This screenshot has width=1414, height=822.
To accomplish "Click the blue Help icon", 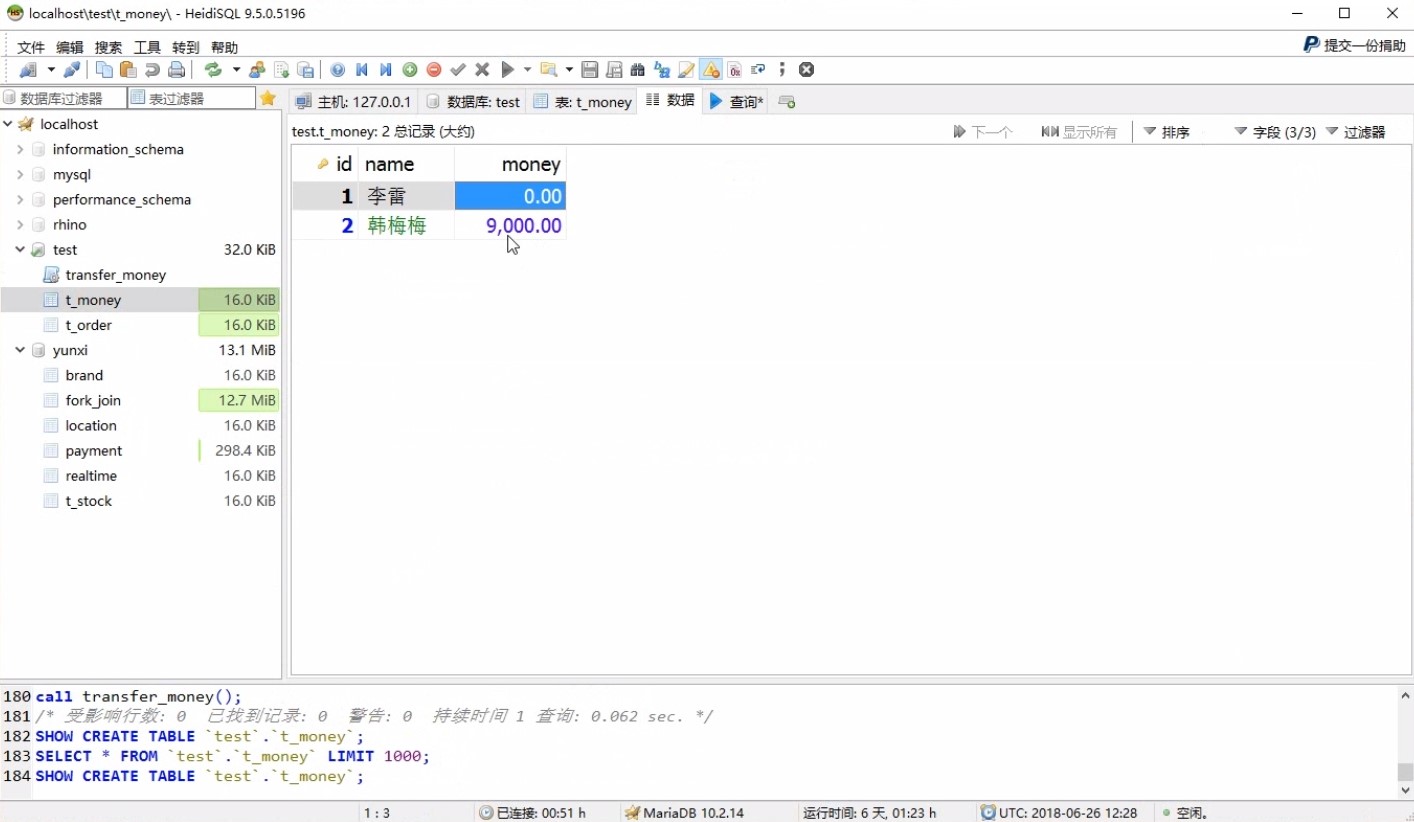I will click(x=338, y=70).
